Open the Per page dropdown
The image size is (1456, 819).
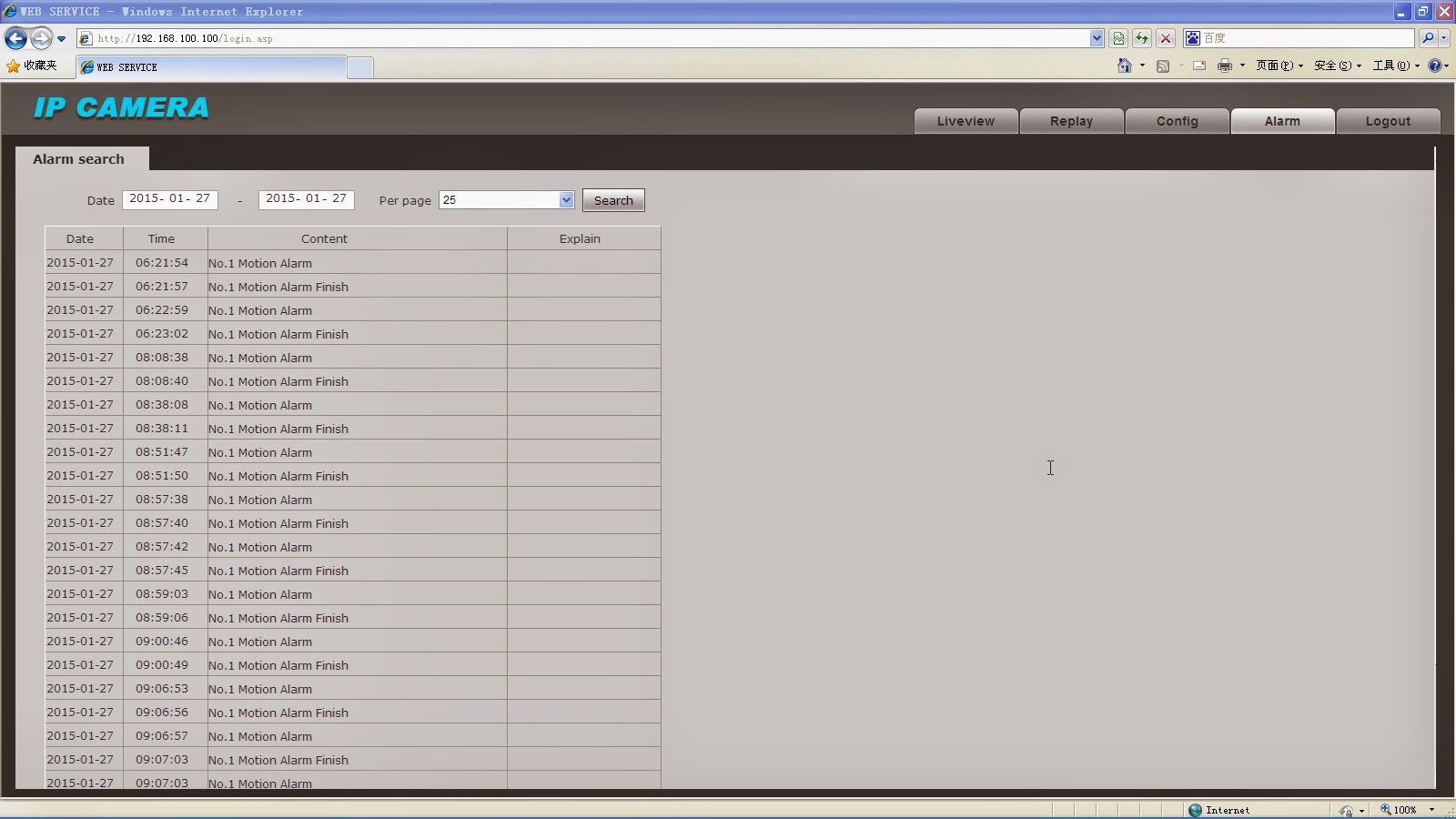(x=565, y=199)
